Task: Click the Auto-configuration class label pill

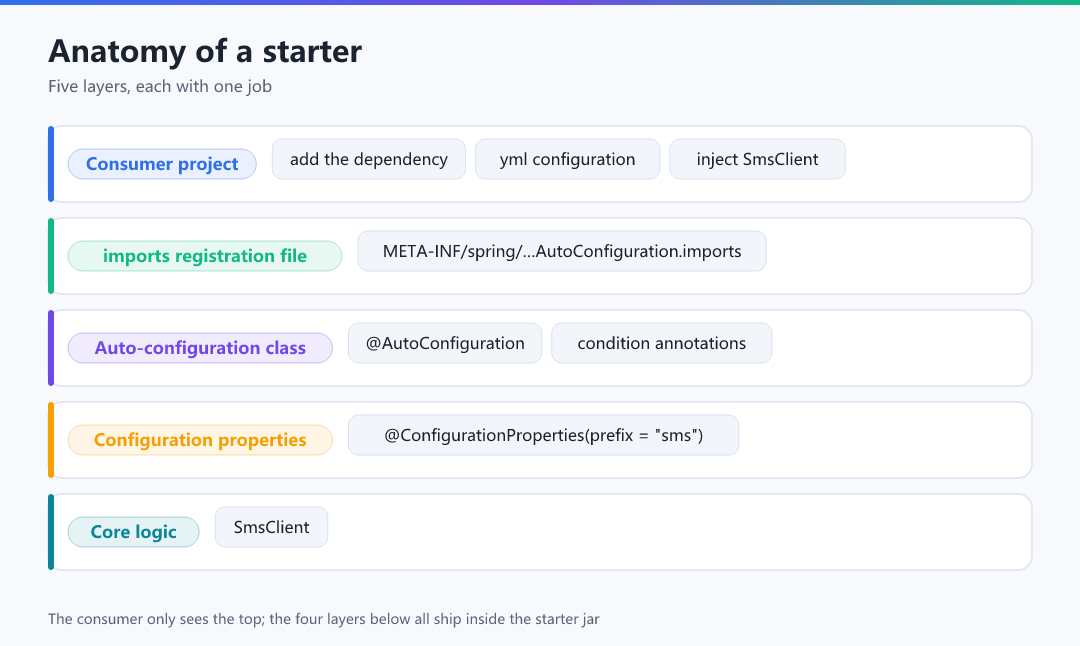Action: (200, 348)
